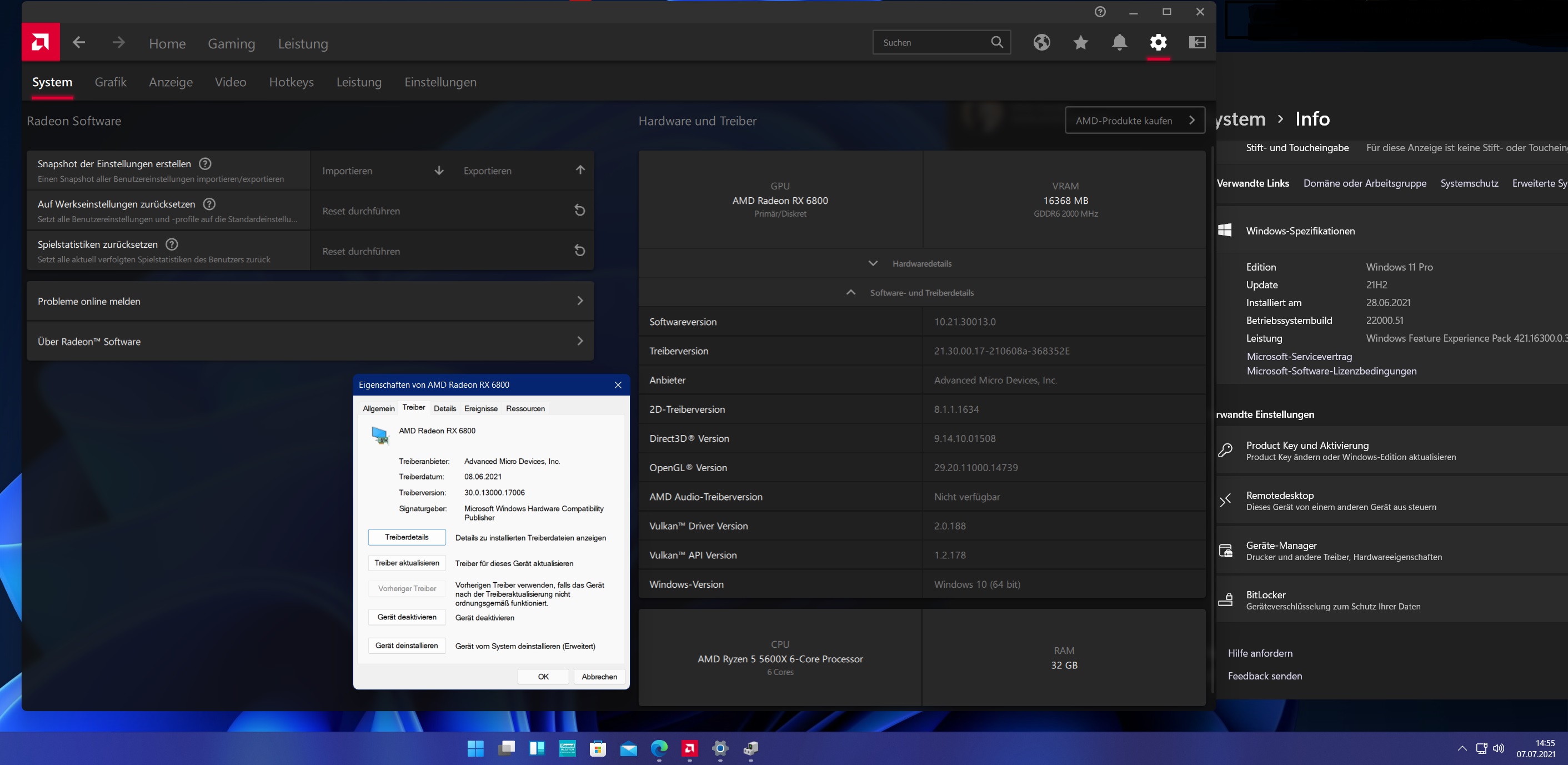Open favorites star icon

point(1080,43)
